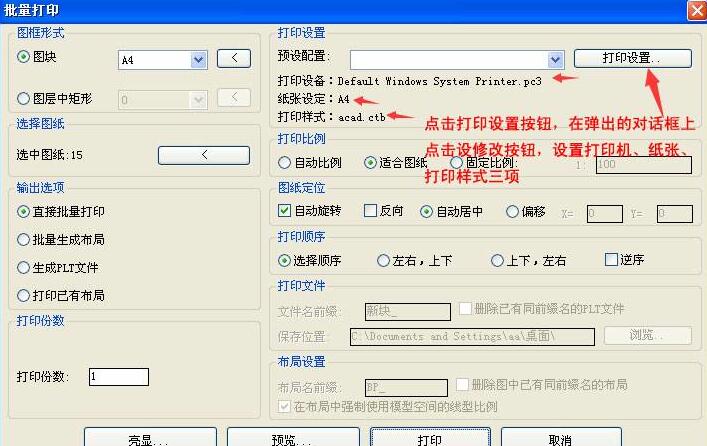Screen dimensions: 707x446
Task: Click the 打印设备 Default Windows System Printer text
Action: click(409, 81)
